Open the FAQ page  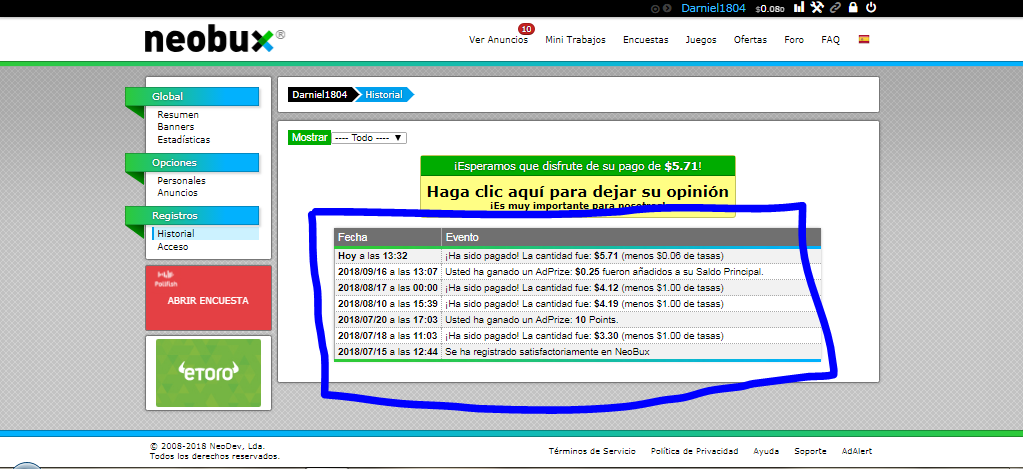click(831, 40)
